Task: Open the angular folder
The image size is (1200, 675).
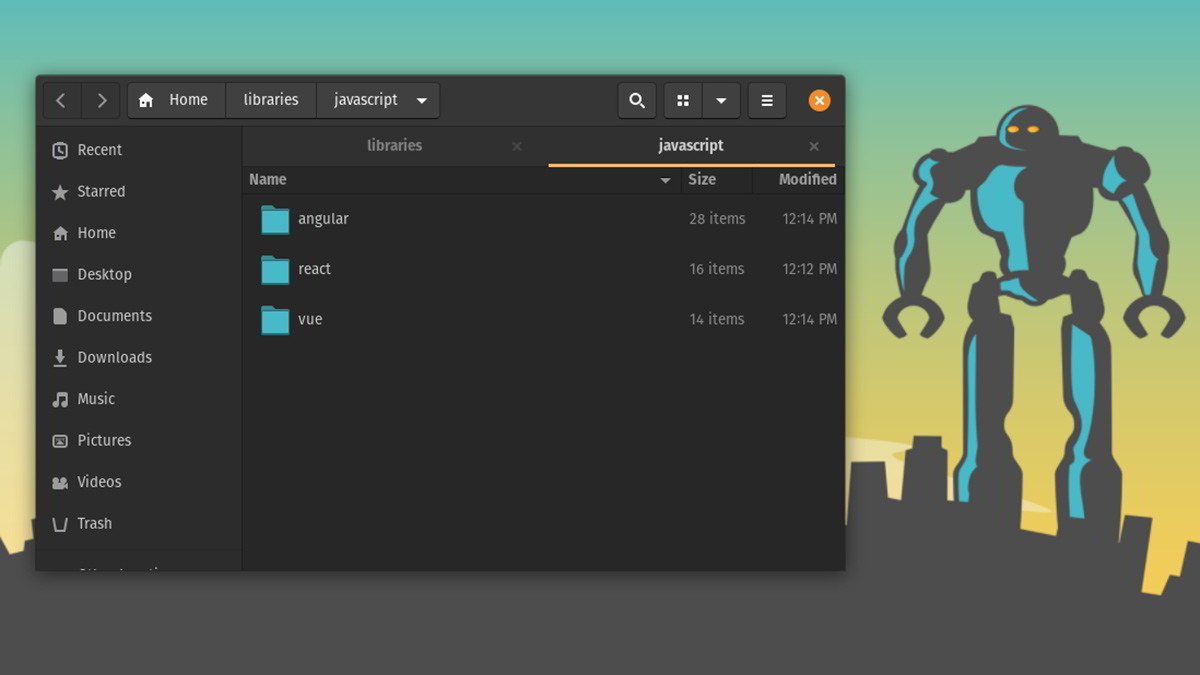Action: 323,218
